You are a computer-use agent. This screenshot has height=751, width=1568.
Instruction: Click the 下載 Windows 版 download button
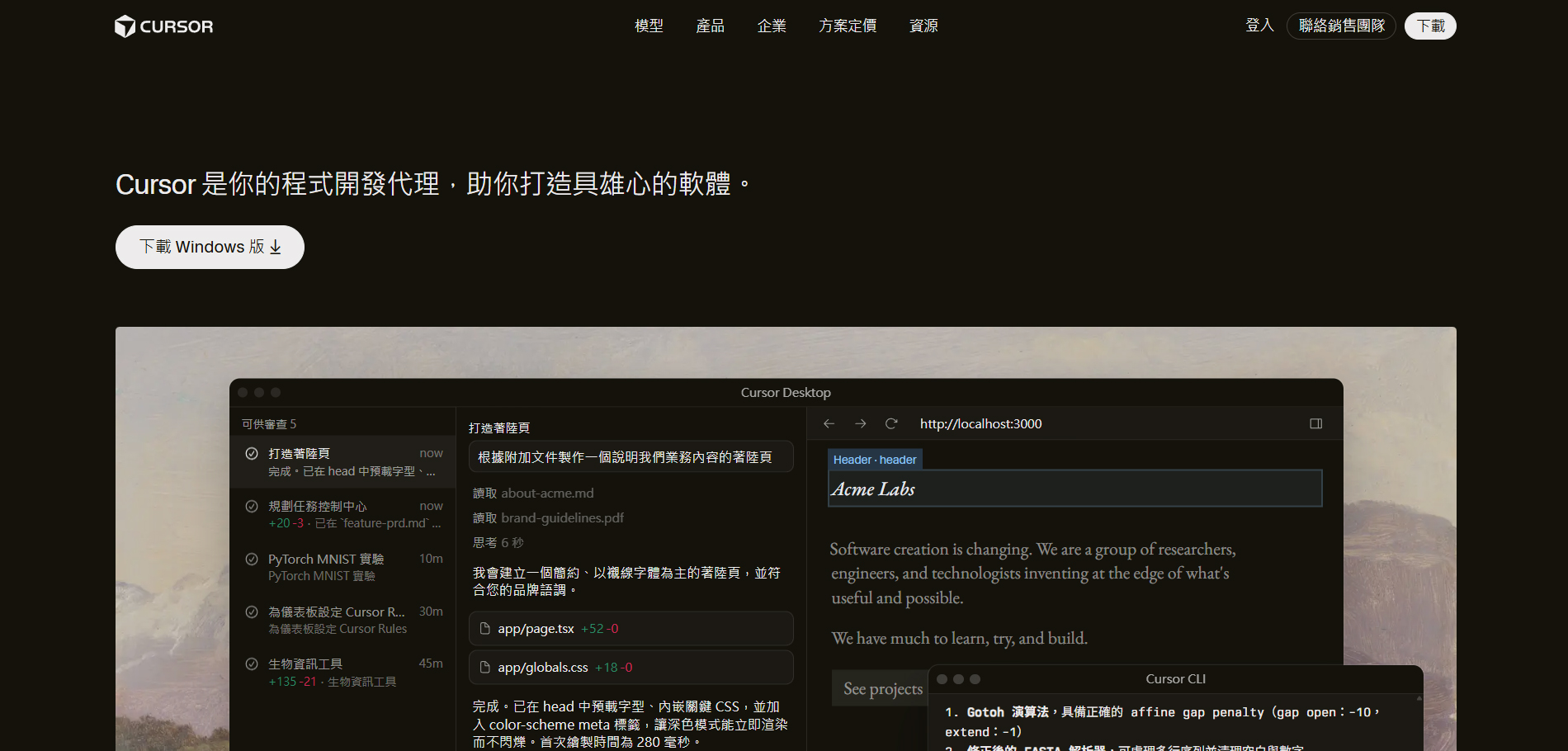point(210,247)
